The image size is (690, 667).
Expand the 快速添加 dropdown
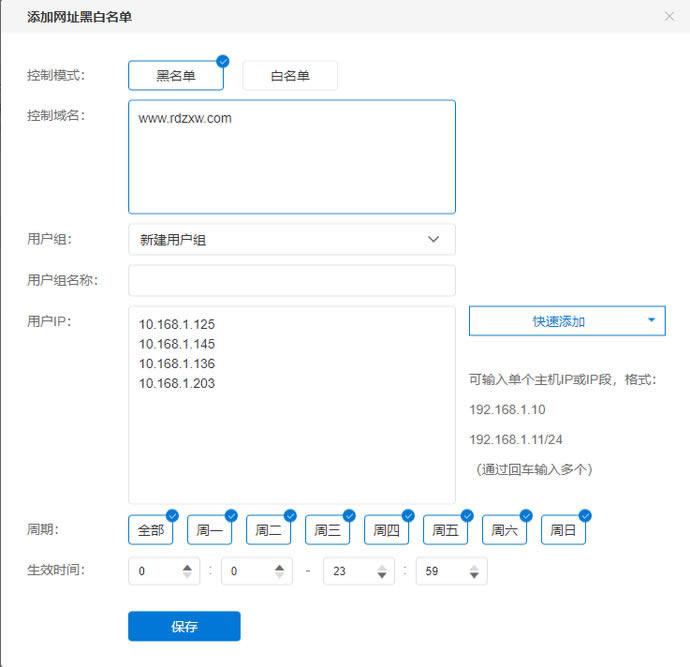click(x=566, y=321)
